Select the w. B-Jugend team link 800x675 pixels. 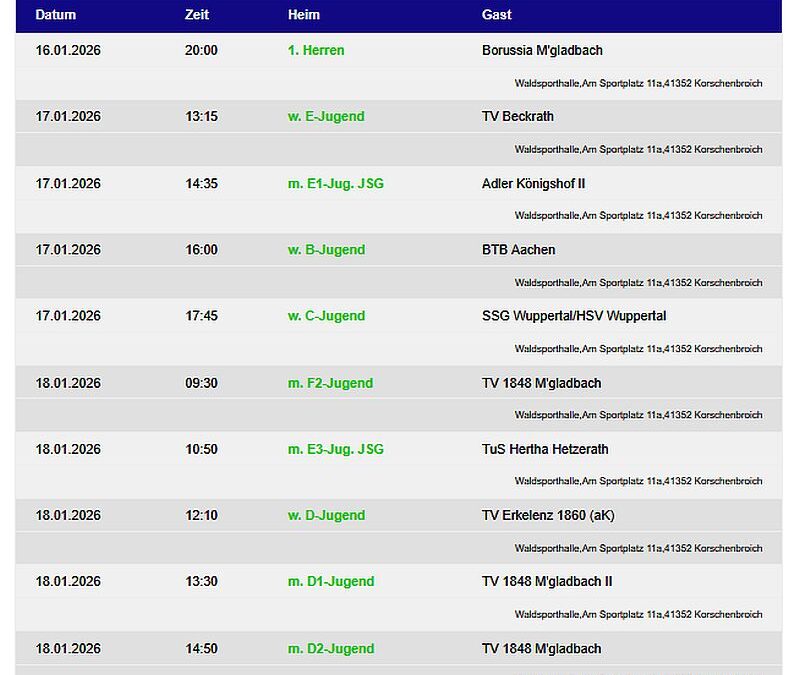326,249
